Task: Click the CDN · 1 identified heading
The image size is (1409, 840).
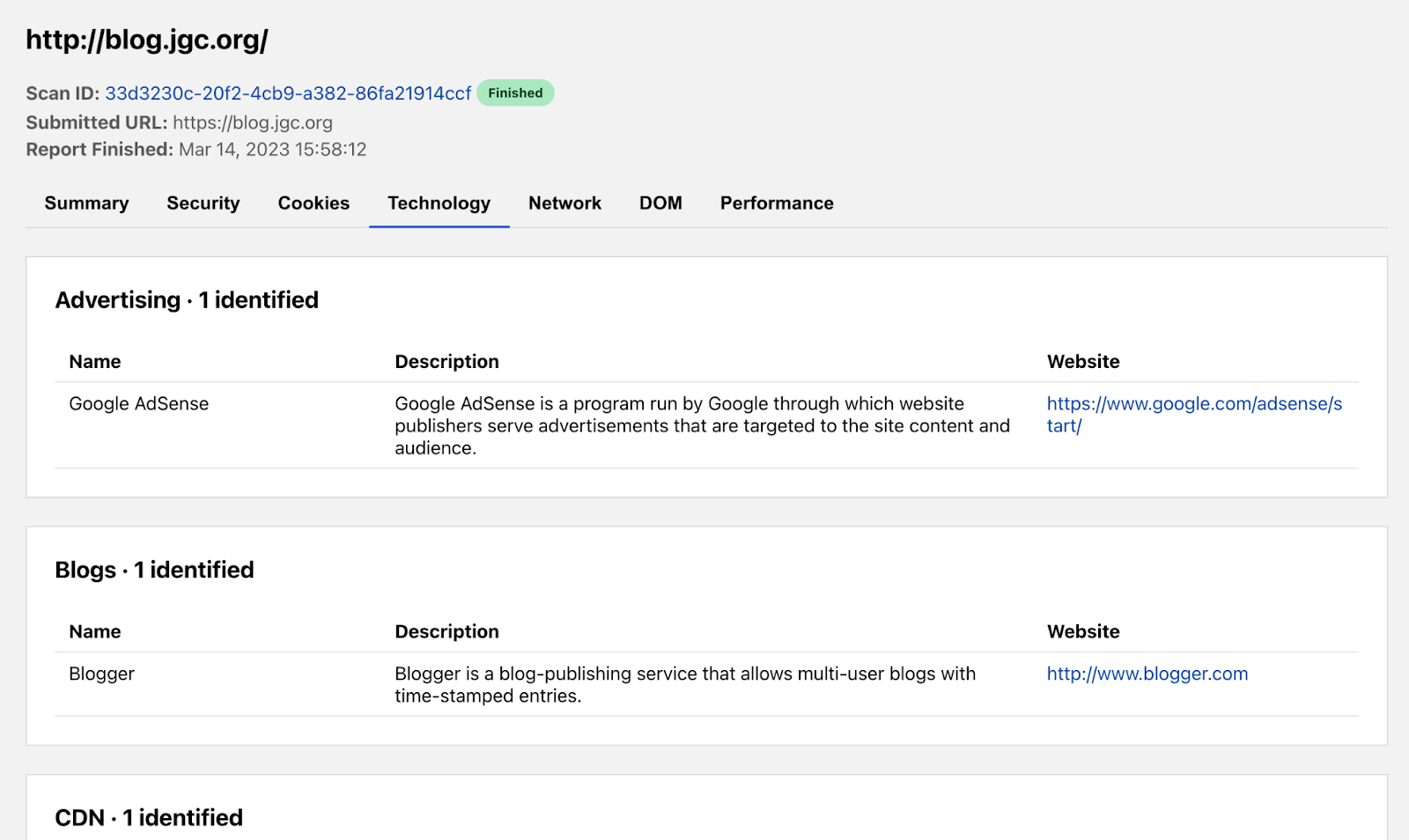Action: point(149,818)
